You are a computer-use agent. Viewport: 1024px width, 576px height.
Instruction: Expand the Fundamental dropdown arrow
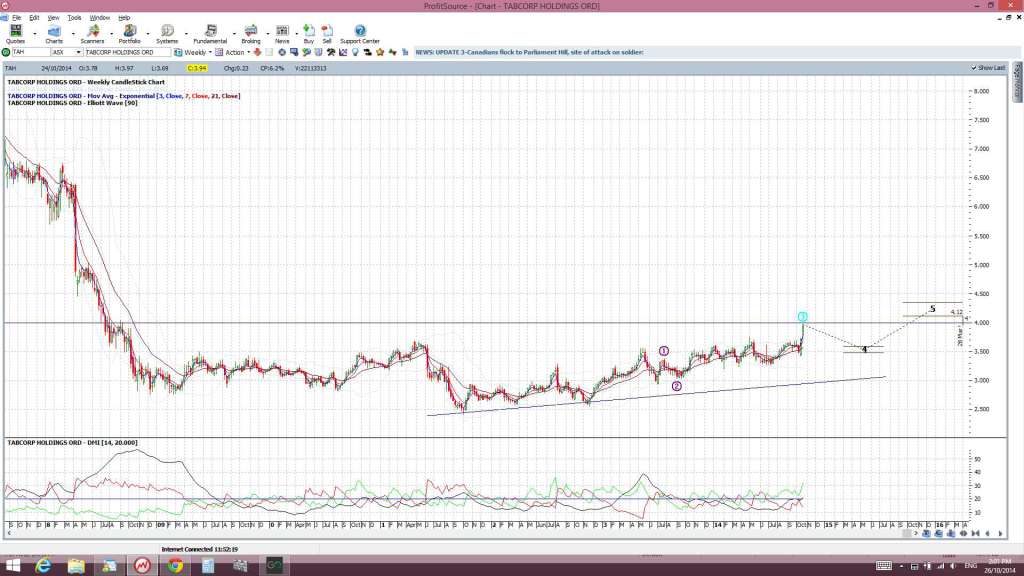pos(234,34)
